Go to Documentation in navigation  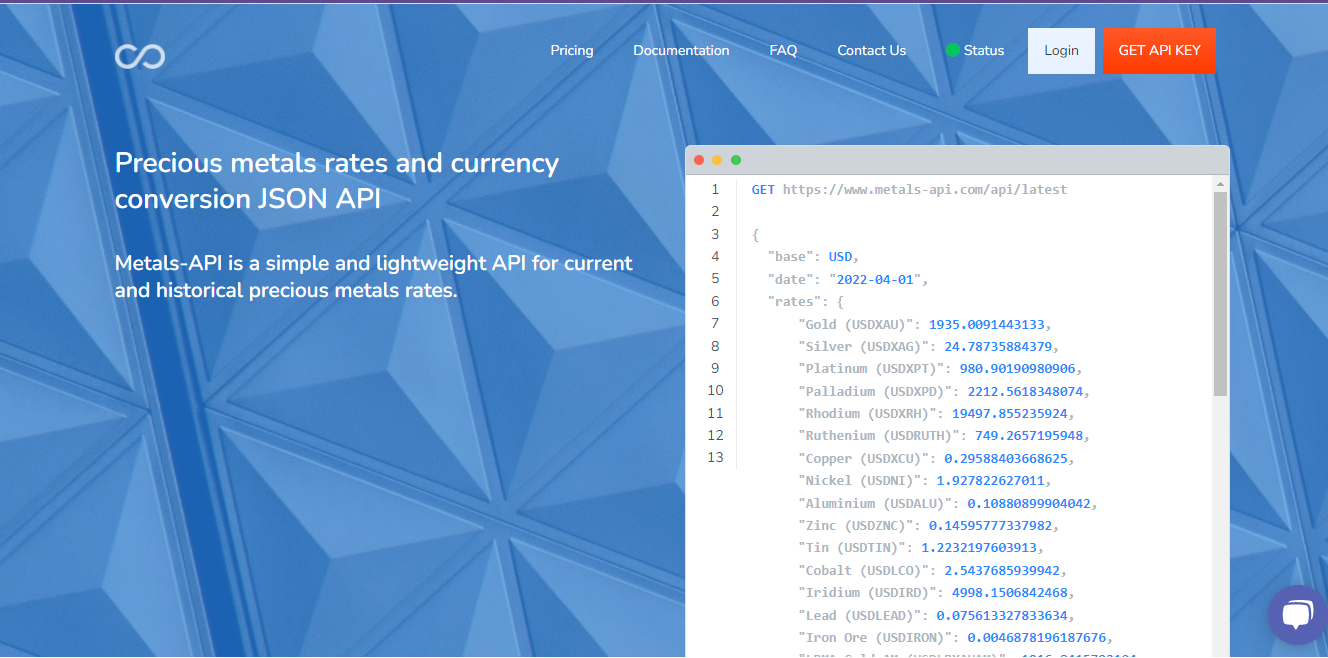[681, 51]
